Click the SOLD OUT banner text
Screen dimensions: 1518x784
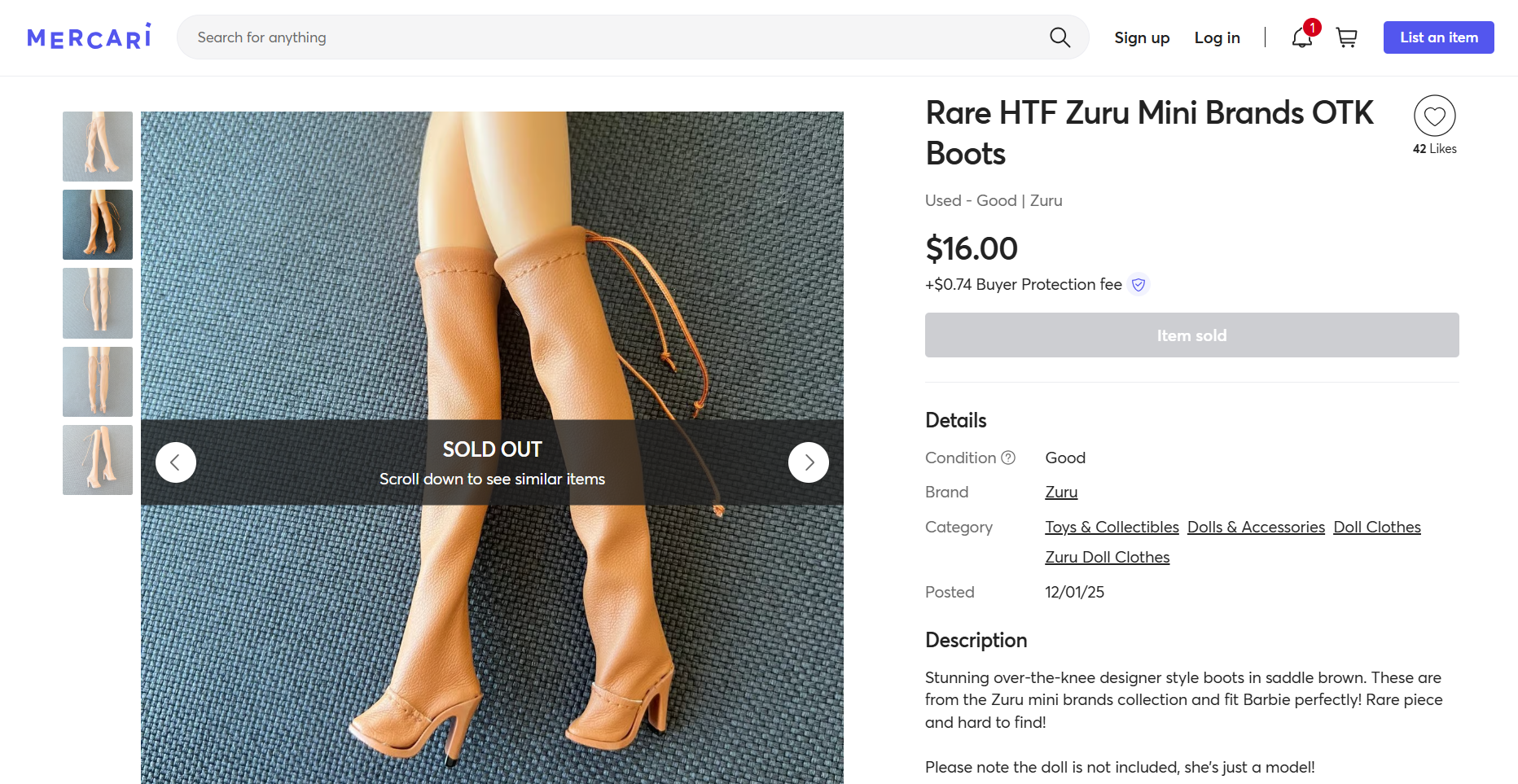[492, 449]
